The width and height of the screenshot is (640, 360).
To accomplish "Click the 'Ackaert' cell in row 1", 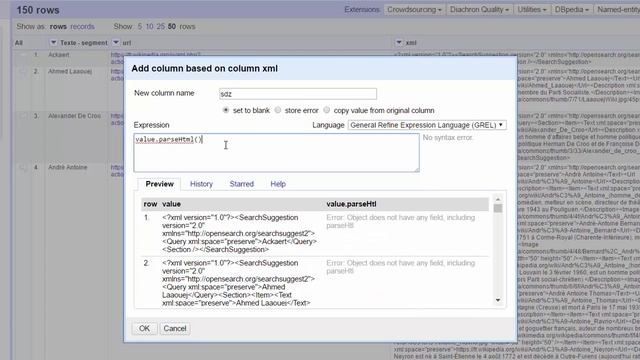I will (x=59, y=55).
